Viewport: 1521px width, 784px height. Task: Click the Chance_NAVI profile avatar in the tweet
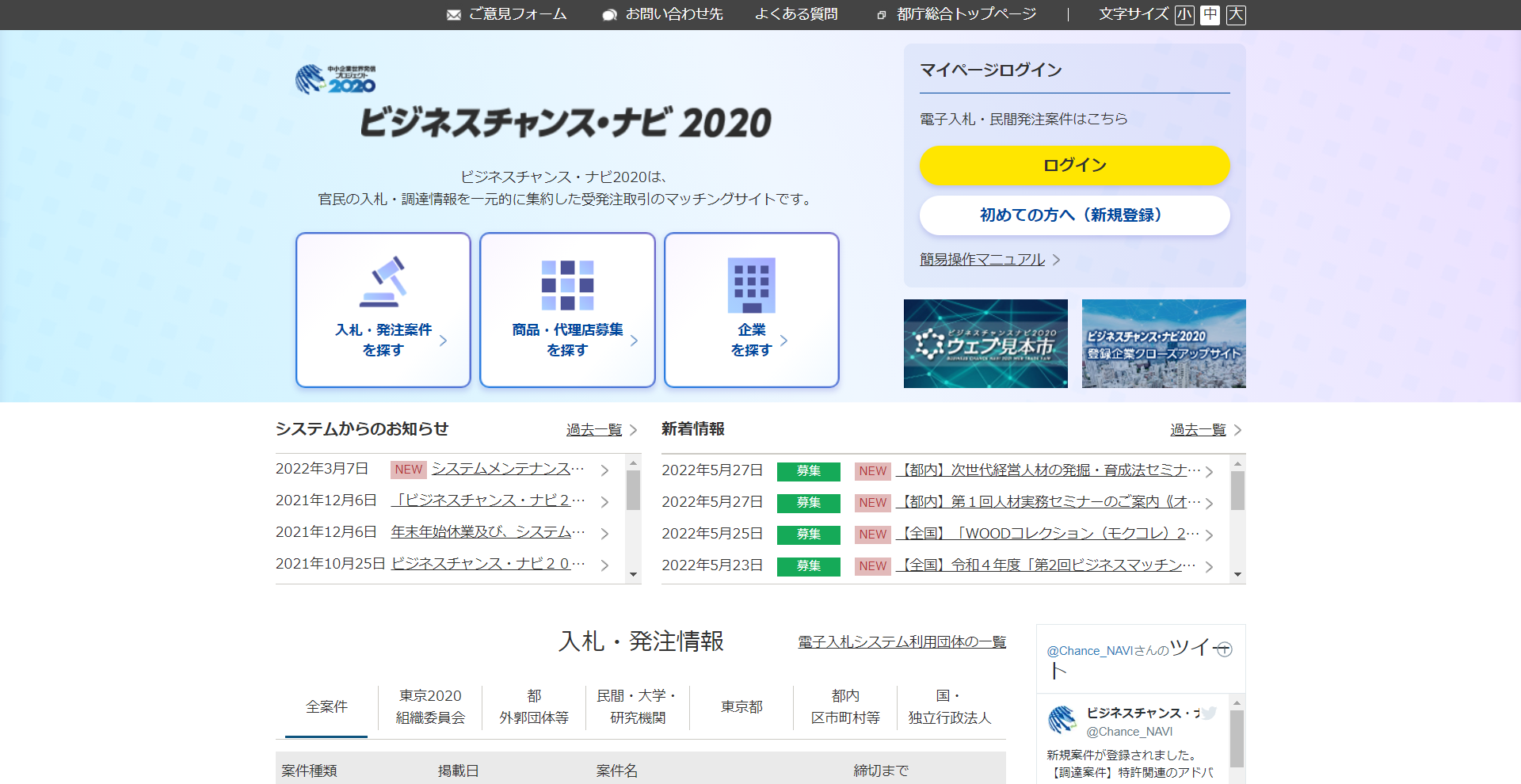(1062, 720)
